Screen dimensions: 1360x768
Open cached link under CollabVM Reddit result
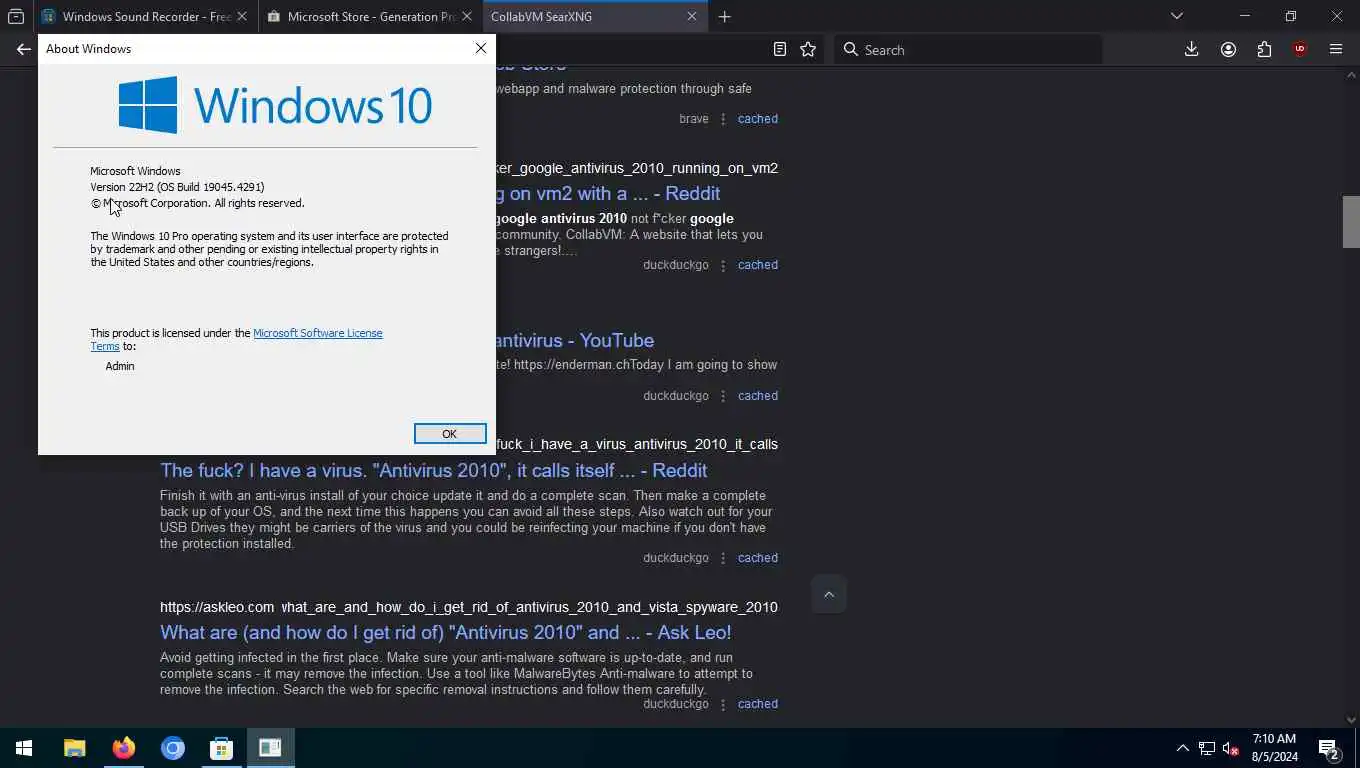click(758, 265)
